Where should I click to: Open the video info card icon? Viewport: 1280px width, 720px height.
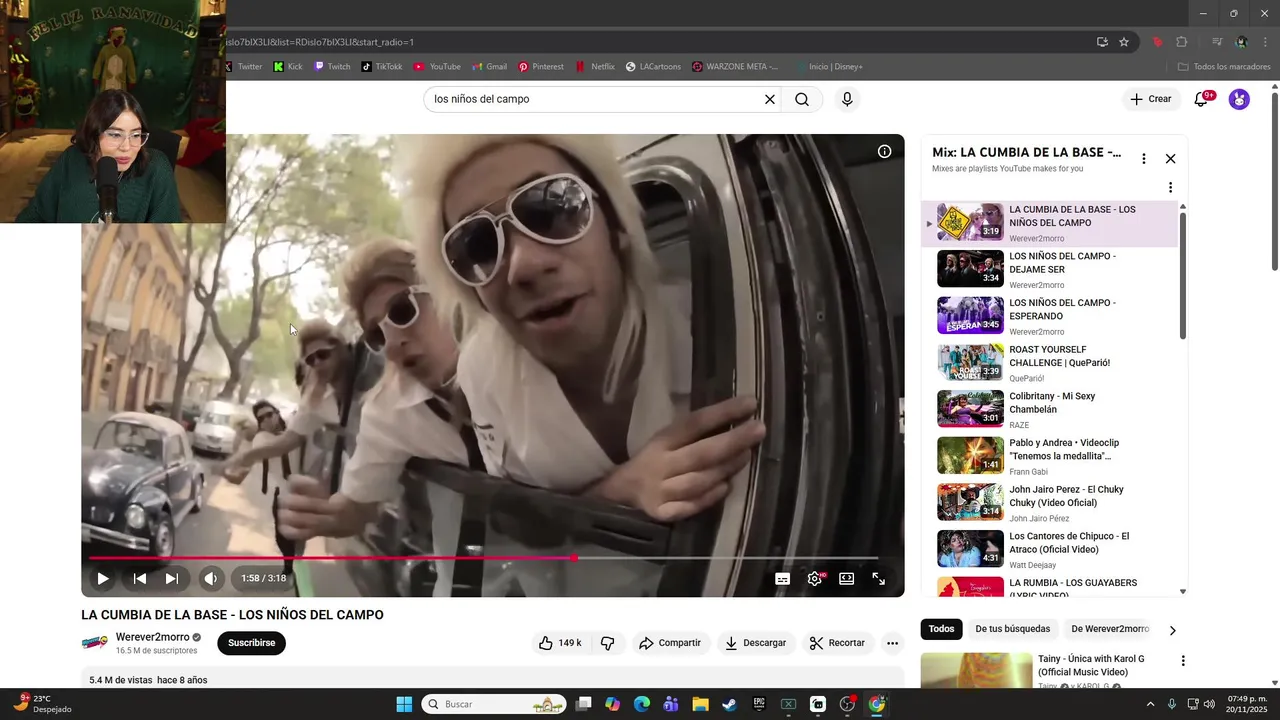tap(884, 152)
